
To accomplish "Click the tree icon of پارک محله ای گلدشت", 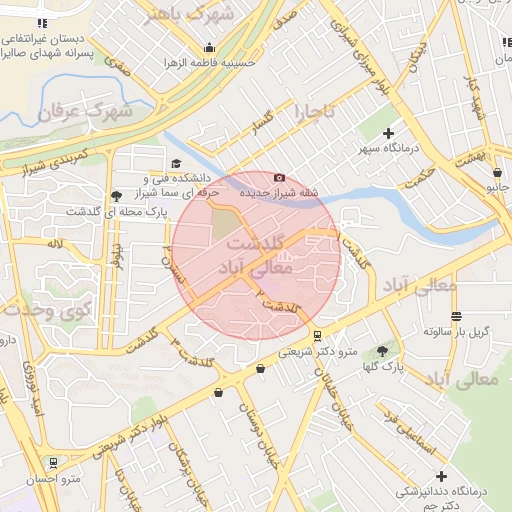I will tap(116, 196).
